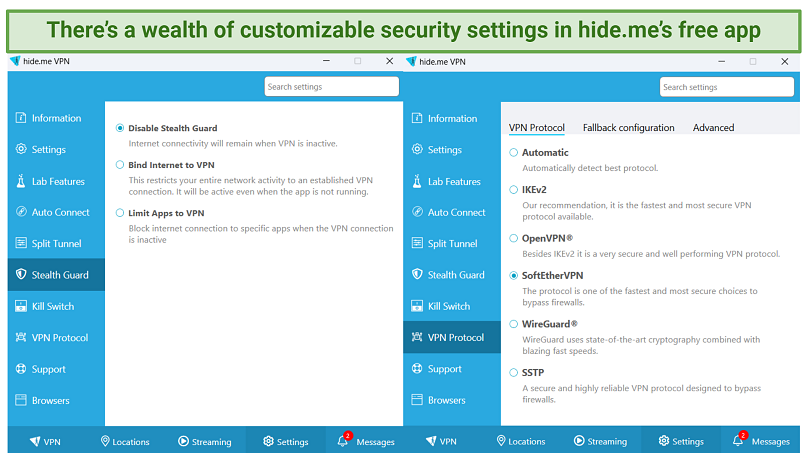Go to Streaming label in left window bottom bar
806x453 pixels.
[211, 442]
